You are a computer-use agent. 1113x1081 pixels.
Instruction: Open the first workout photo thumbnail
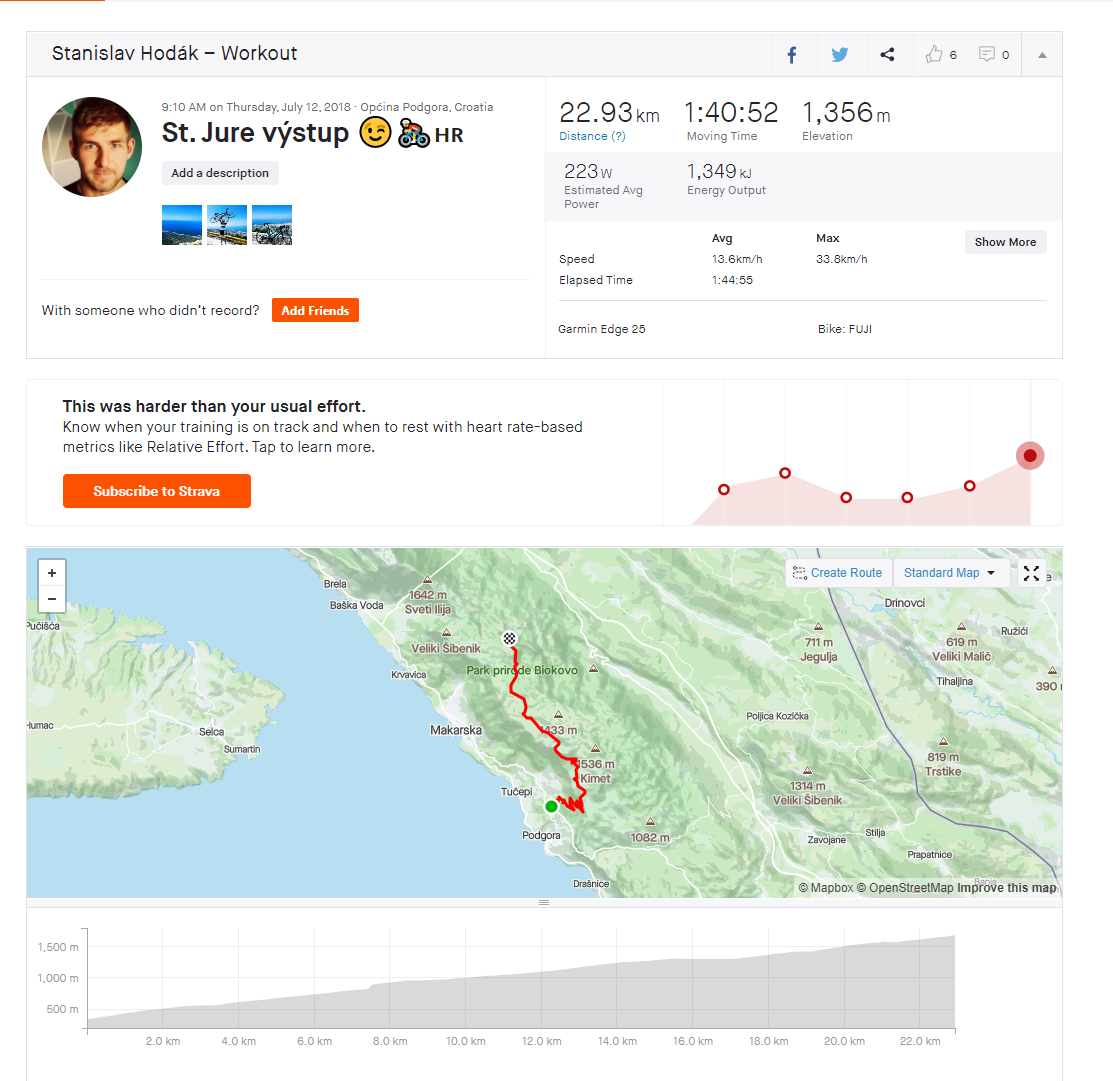click(182, 225)
